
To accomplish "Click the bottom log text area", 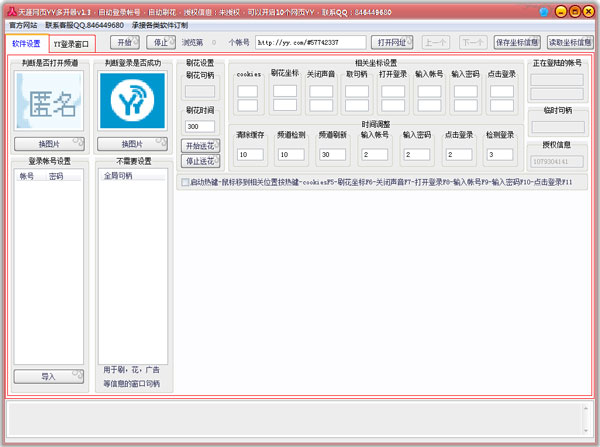I will (295, 419).
